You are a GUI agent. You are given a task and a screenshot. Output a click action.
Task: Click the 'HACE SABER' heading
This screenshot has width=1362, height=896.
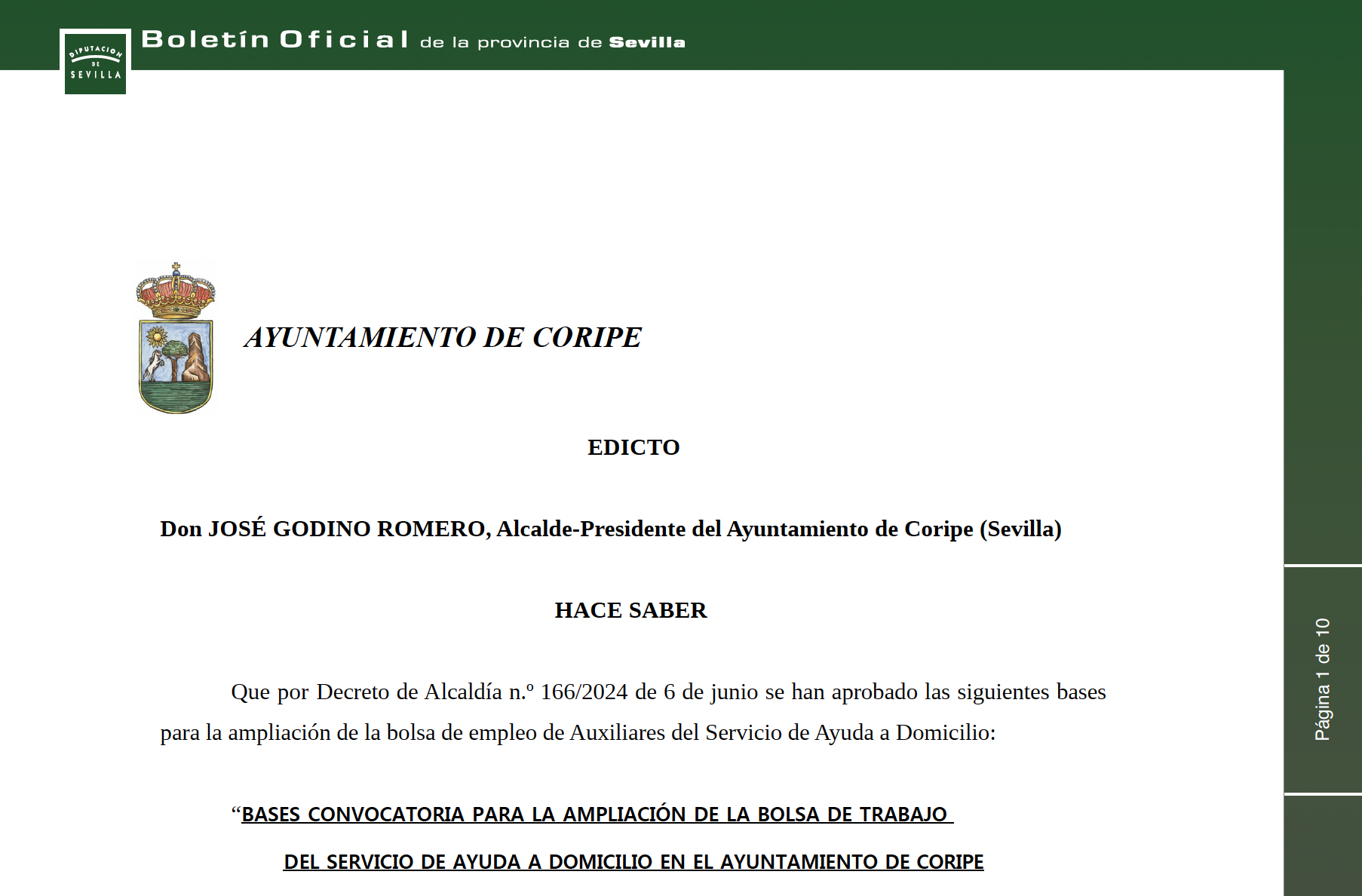[x=630, y=610]
